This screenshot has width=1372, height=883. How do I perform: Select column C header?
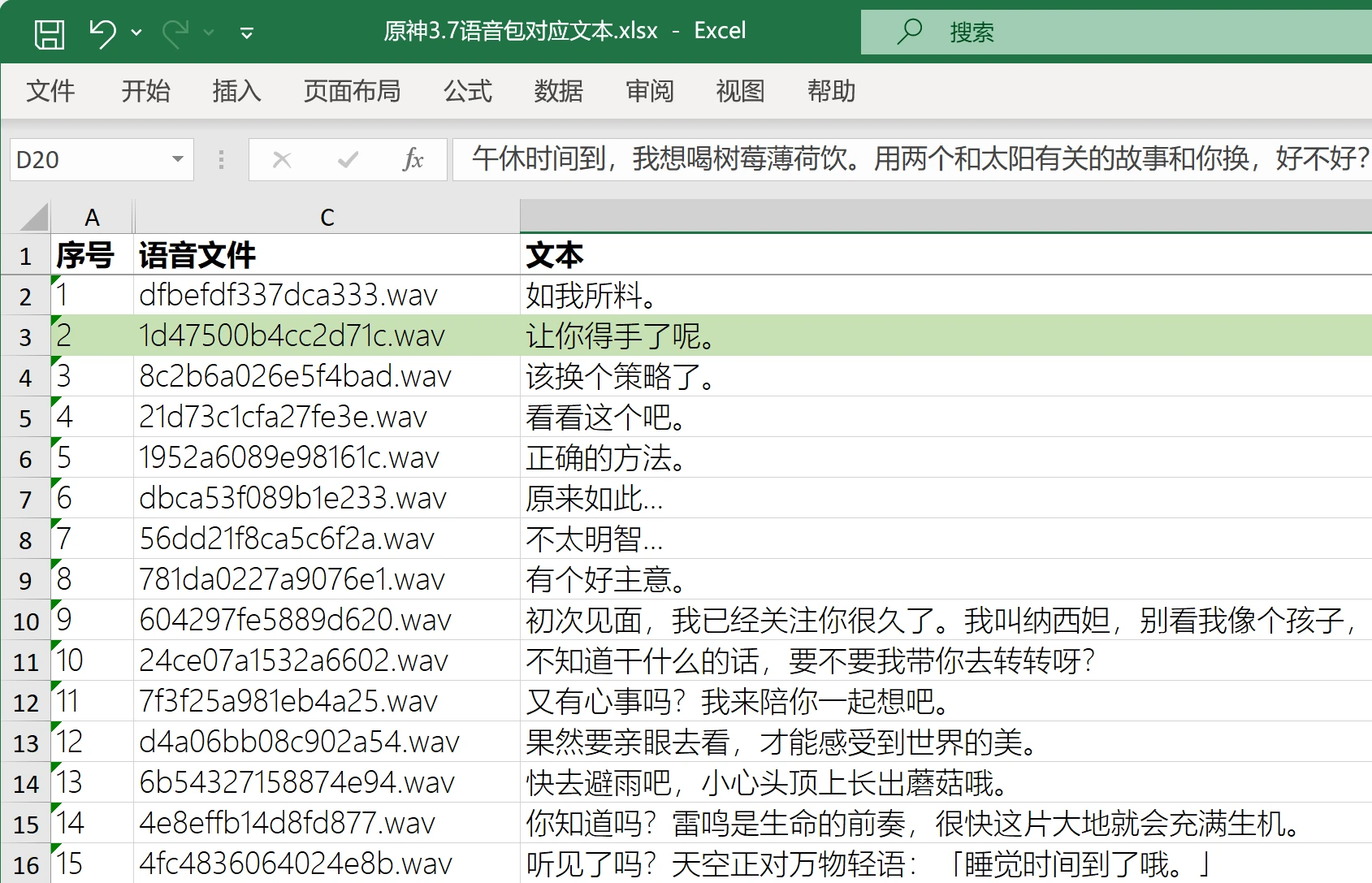327,217
